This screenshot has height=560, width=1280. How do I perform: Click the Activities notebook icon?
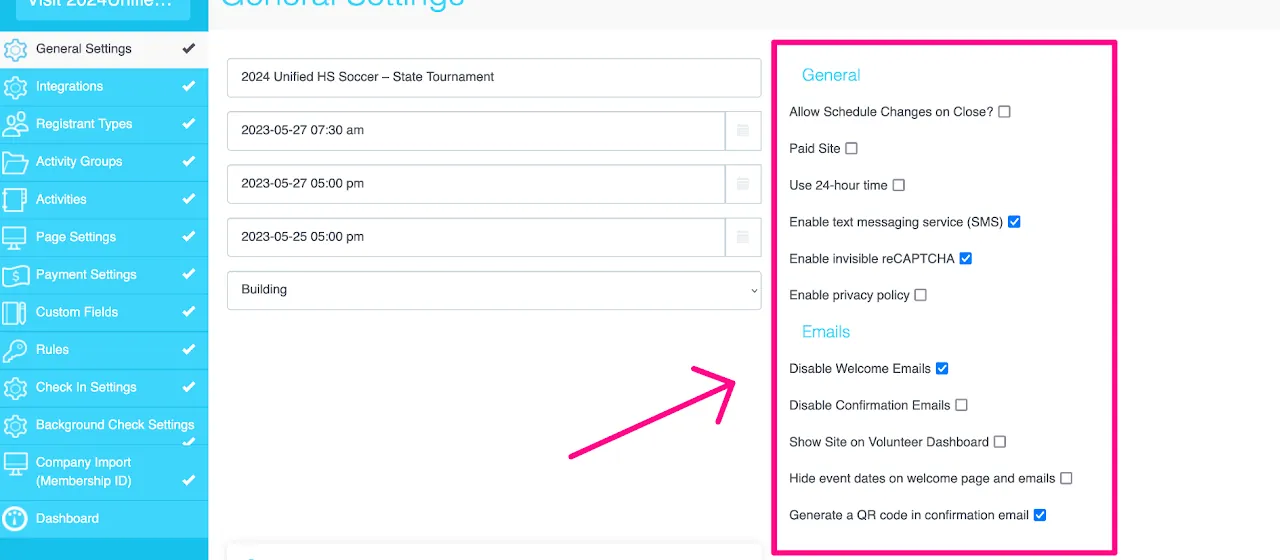coord(15,200)
